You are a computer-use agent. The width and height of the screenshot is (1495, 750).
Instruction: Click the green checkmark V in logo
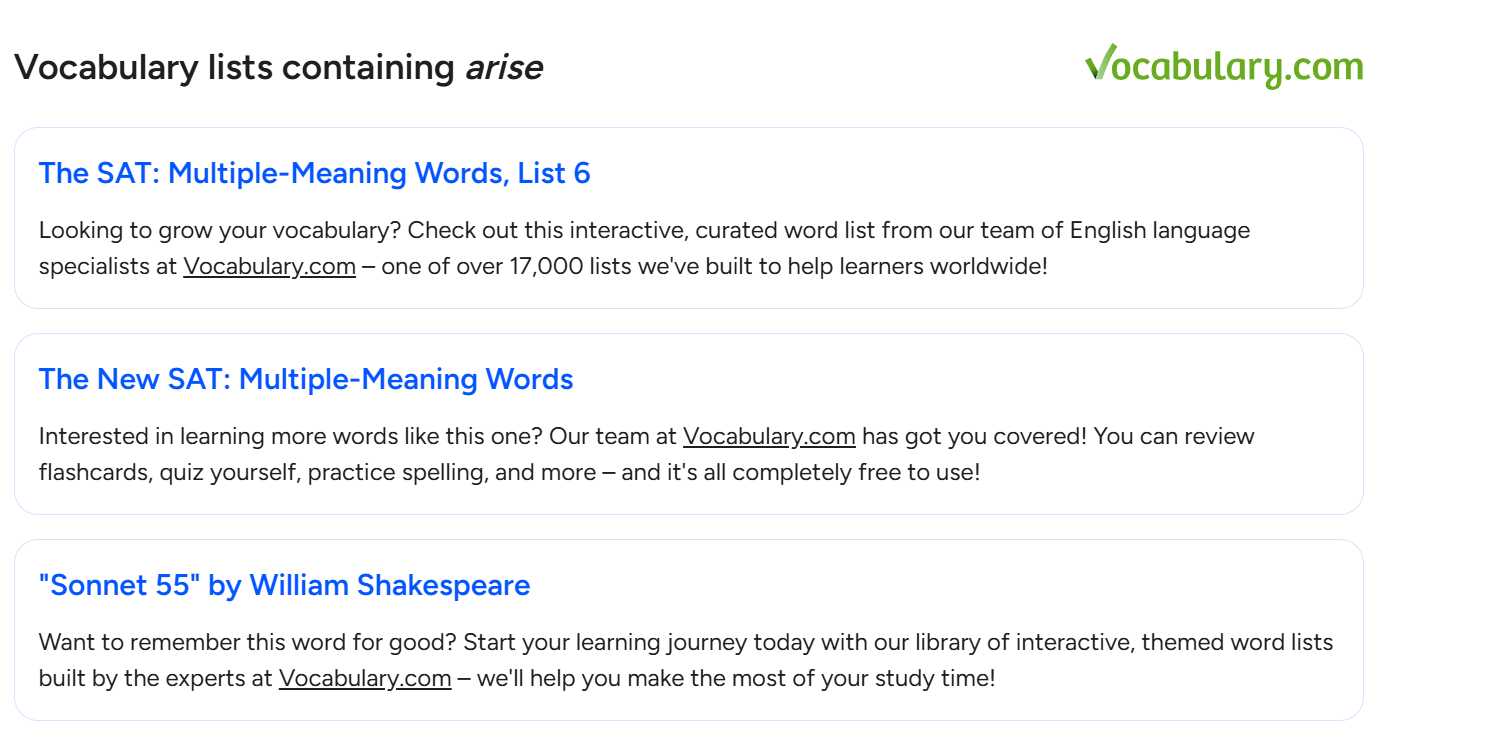1101,61
